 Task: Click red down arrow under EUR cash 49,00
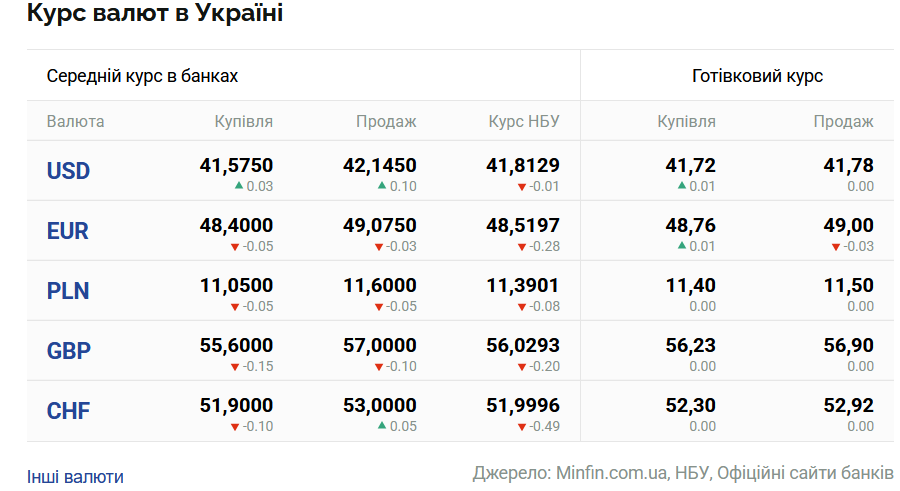point(836,247)
